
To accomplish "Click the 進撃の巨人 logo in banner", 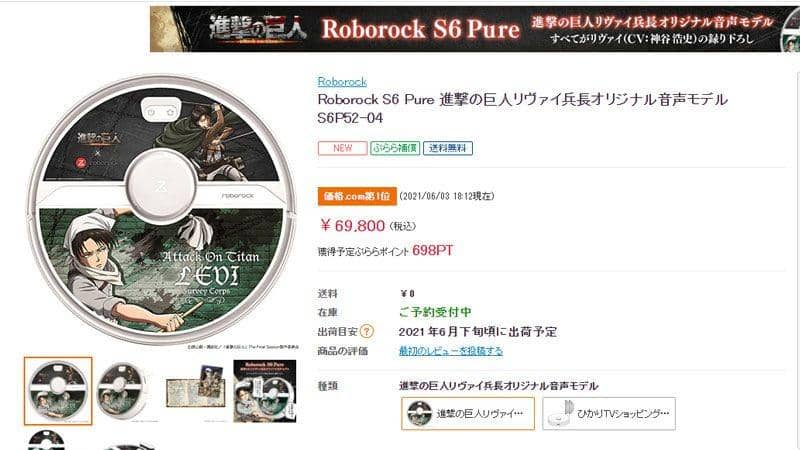I will (x=258, y=28).
